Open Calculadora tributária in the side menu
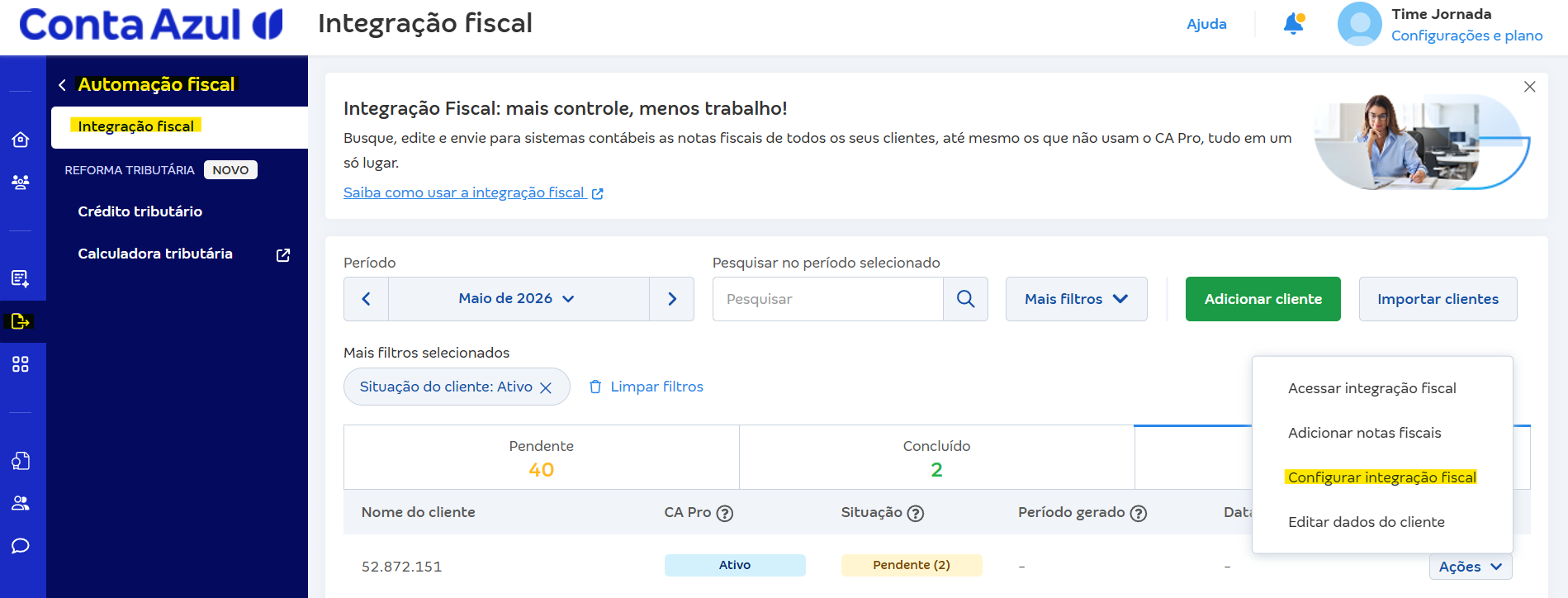 155,254
